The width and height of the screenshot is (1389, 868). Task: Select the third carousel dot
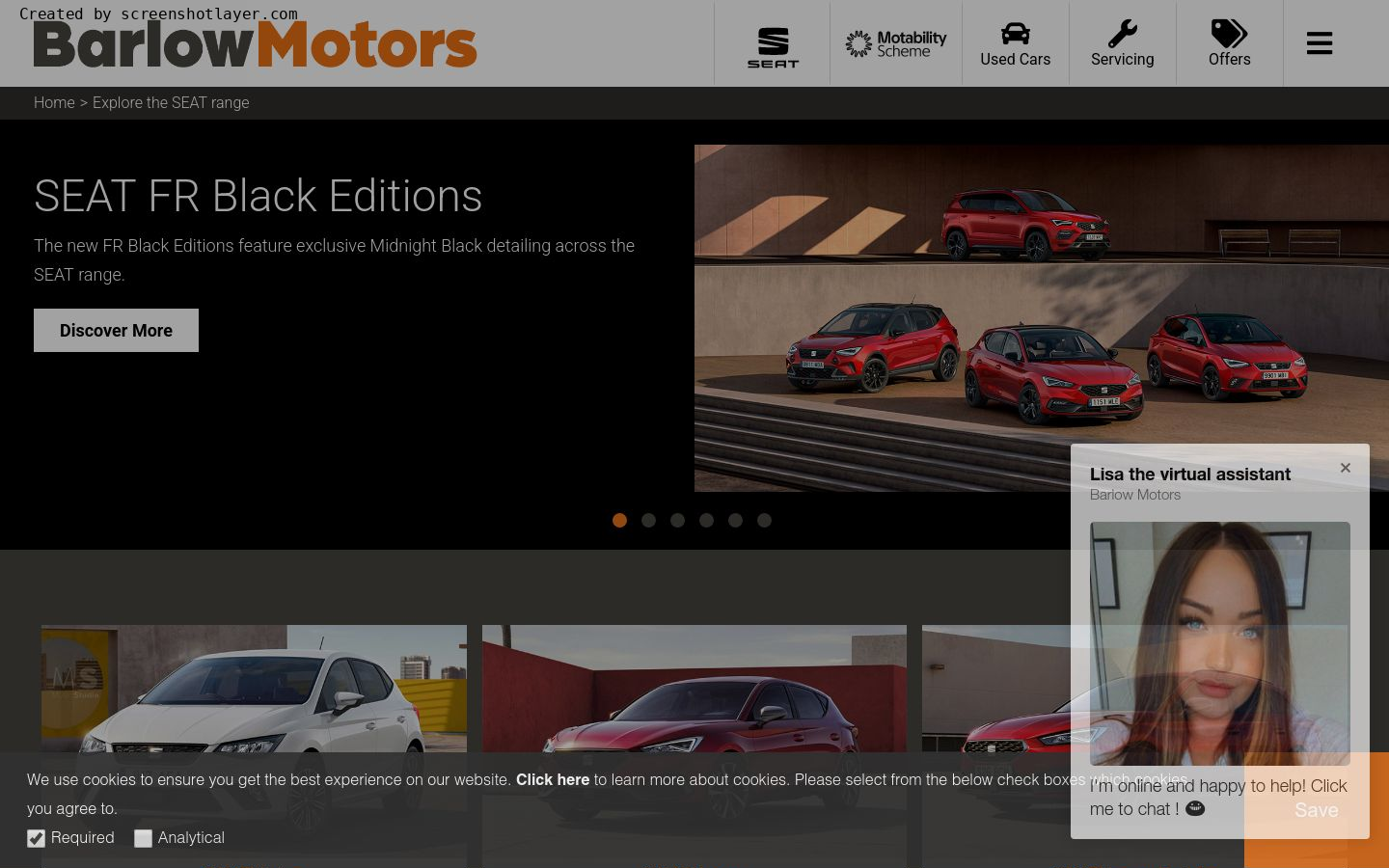tap(677, 521)
